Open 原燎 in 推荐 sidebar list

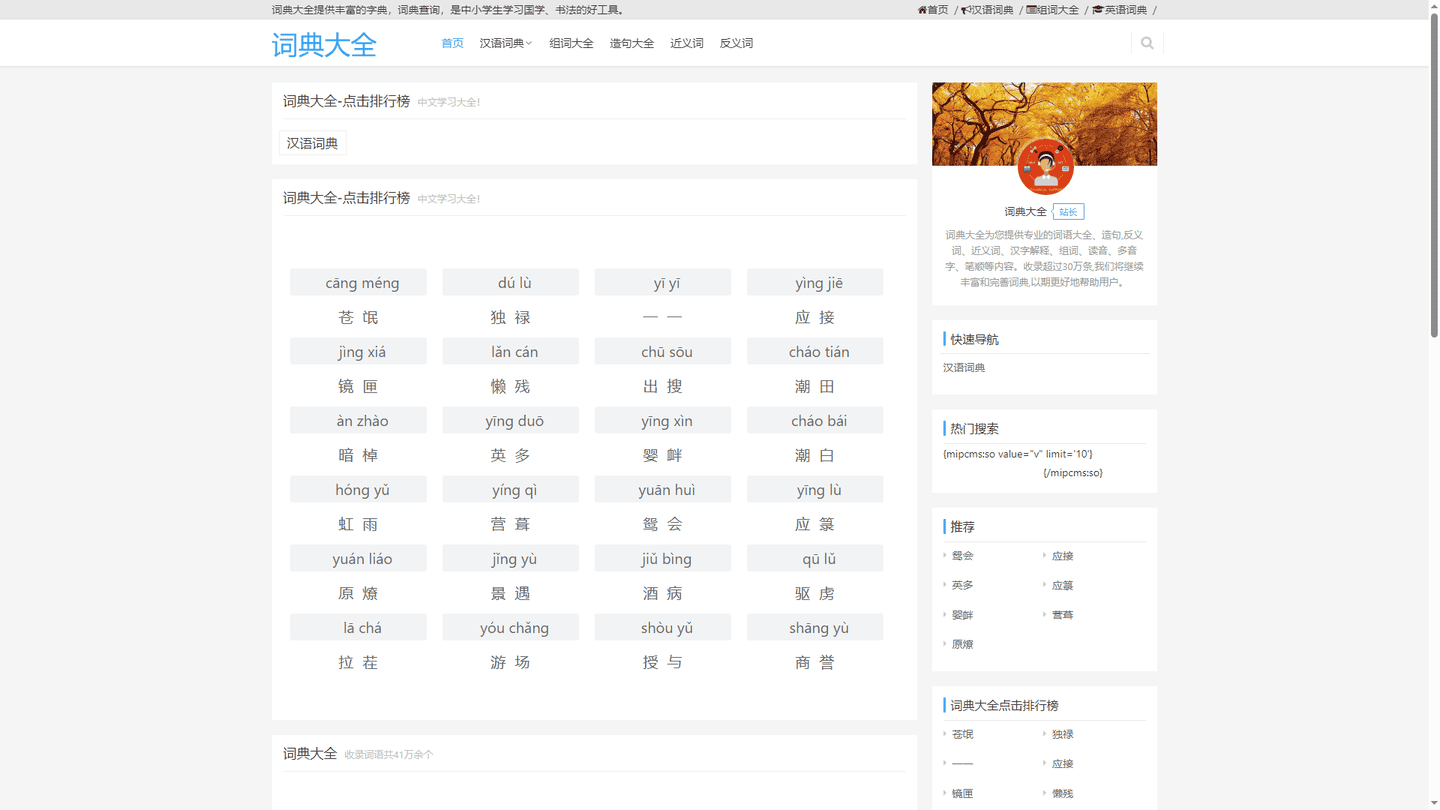click(x=962, y=644)
